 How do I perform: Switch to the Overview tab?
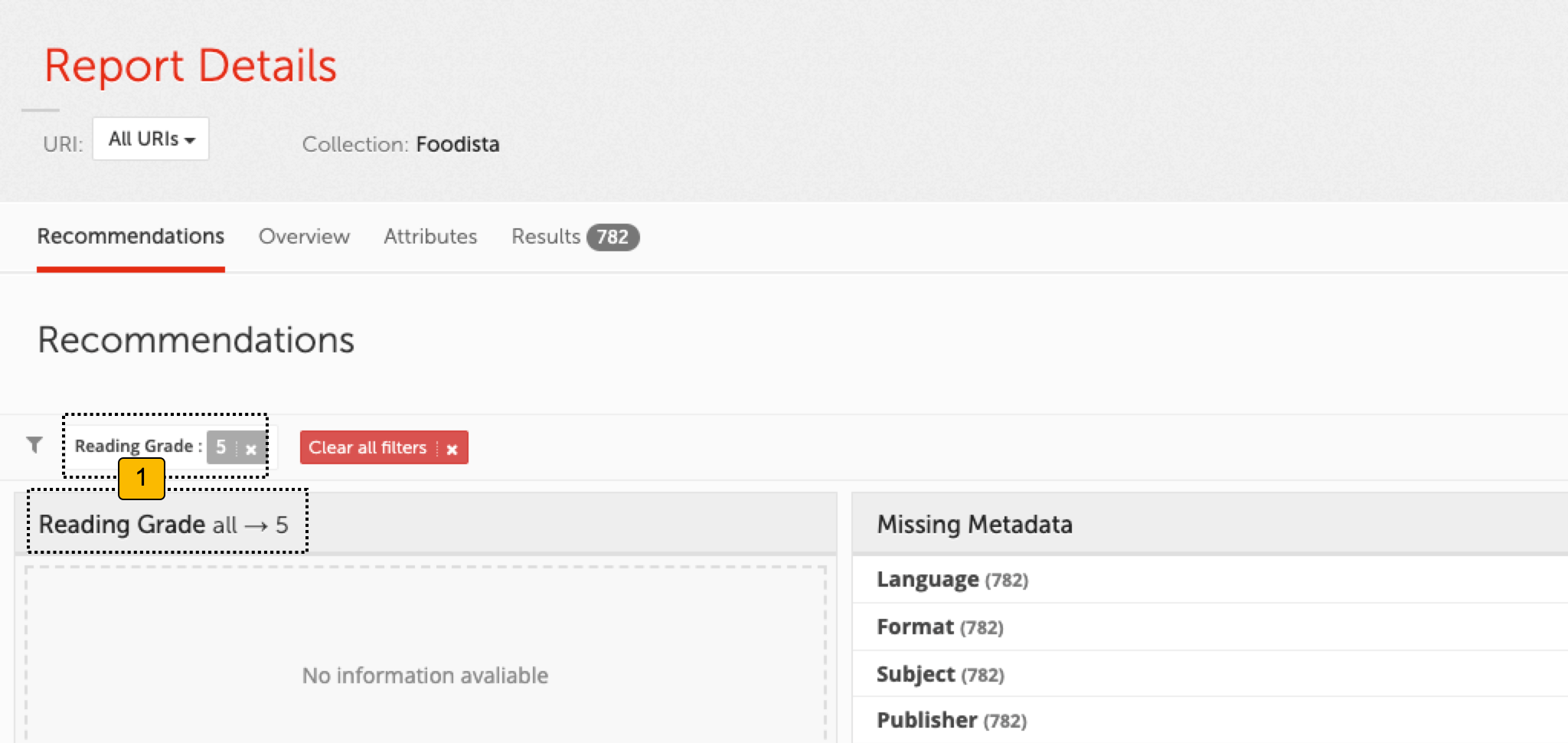pyautogui.click(x=304, y=237)
